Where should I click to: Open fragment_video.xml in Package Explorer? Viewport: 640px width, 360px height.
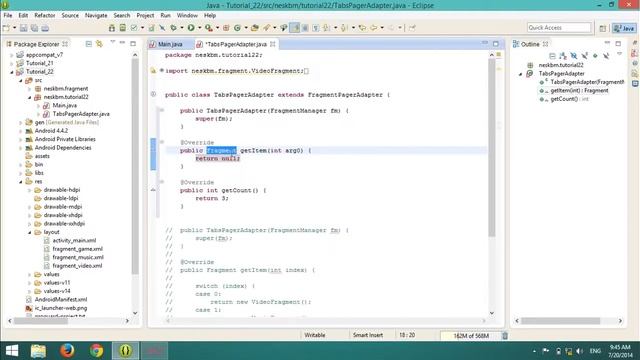(x=77, y=266)
